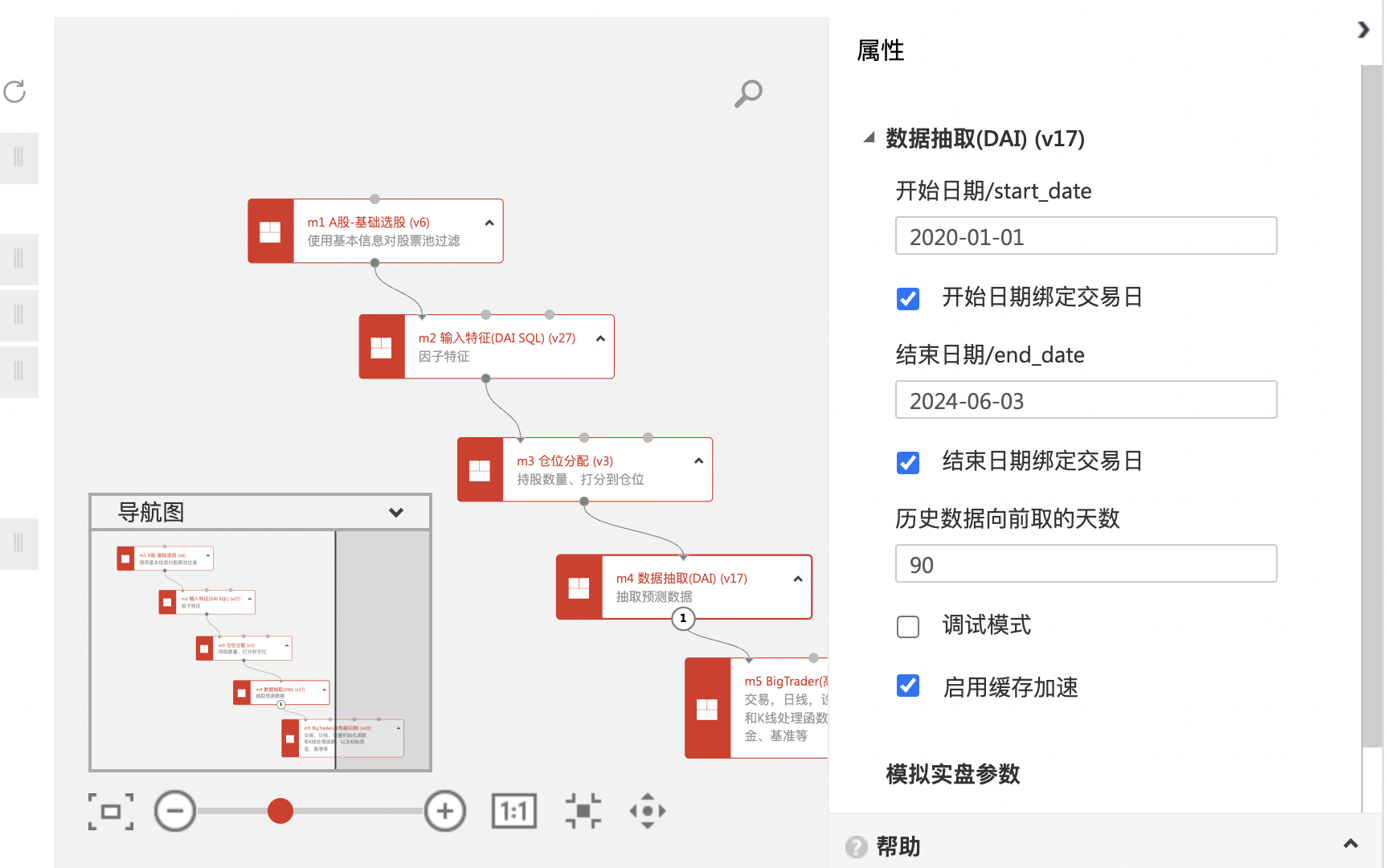Collapse the m2 输入特征 node
This screenshot has height=868, width=1387.
[600, 339]
